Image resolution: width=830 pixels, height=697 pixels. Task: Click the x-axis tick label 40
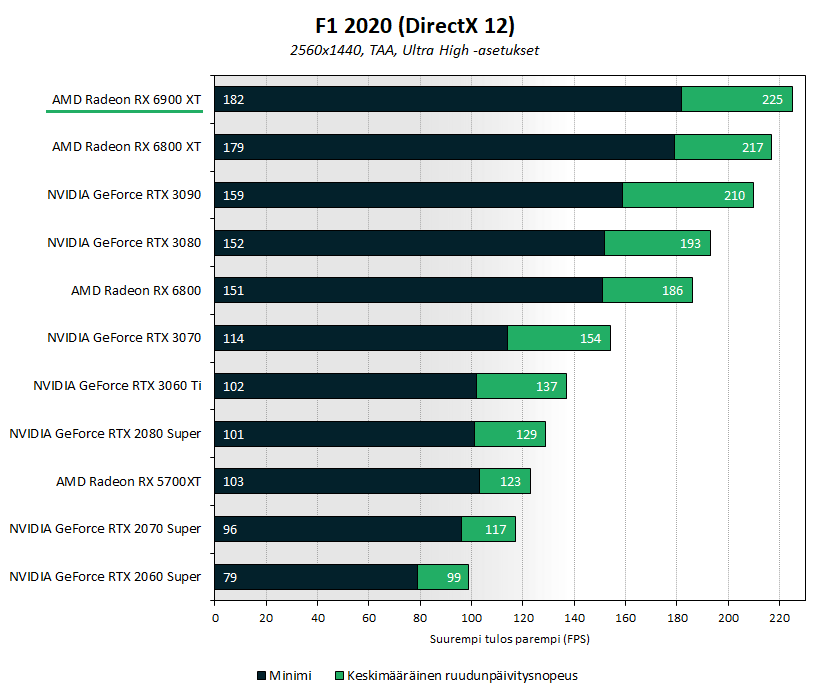[x=318, y=618]
